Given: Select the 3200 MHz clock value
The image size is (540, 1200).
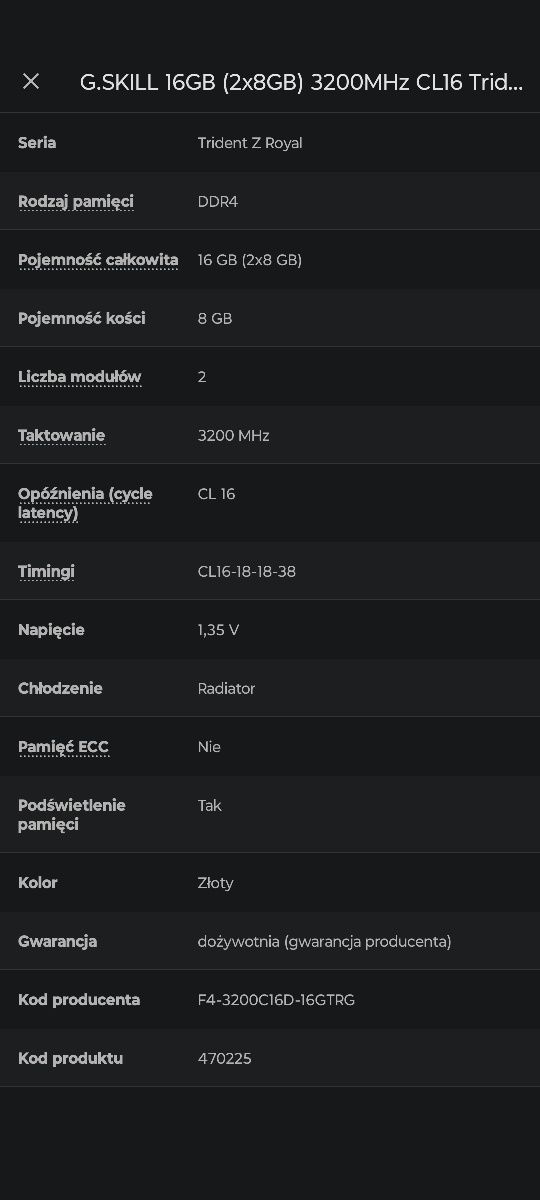Looking at the screenshot, I should (234, 436).
